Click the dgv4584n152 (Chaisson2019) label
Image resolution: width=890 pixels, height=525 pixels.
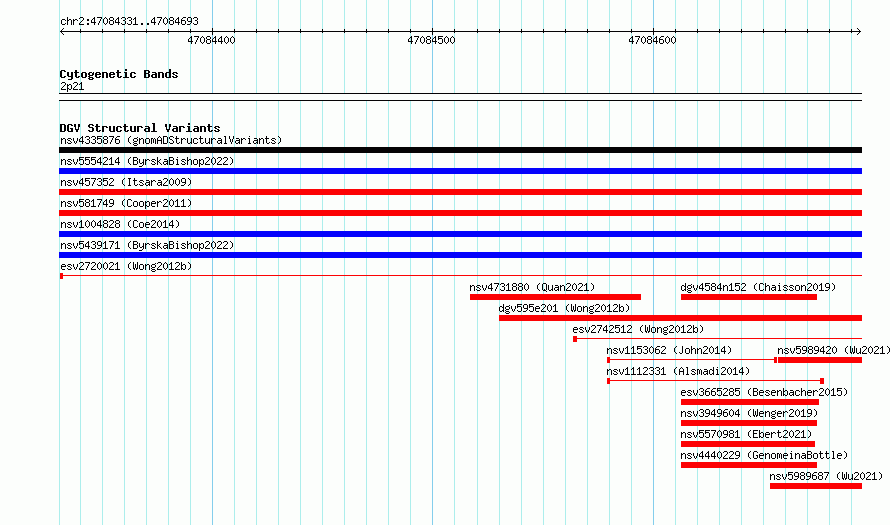[758, 287]
